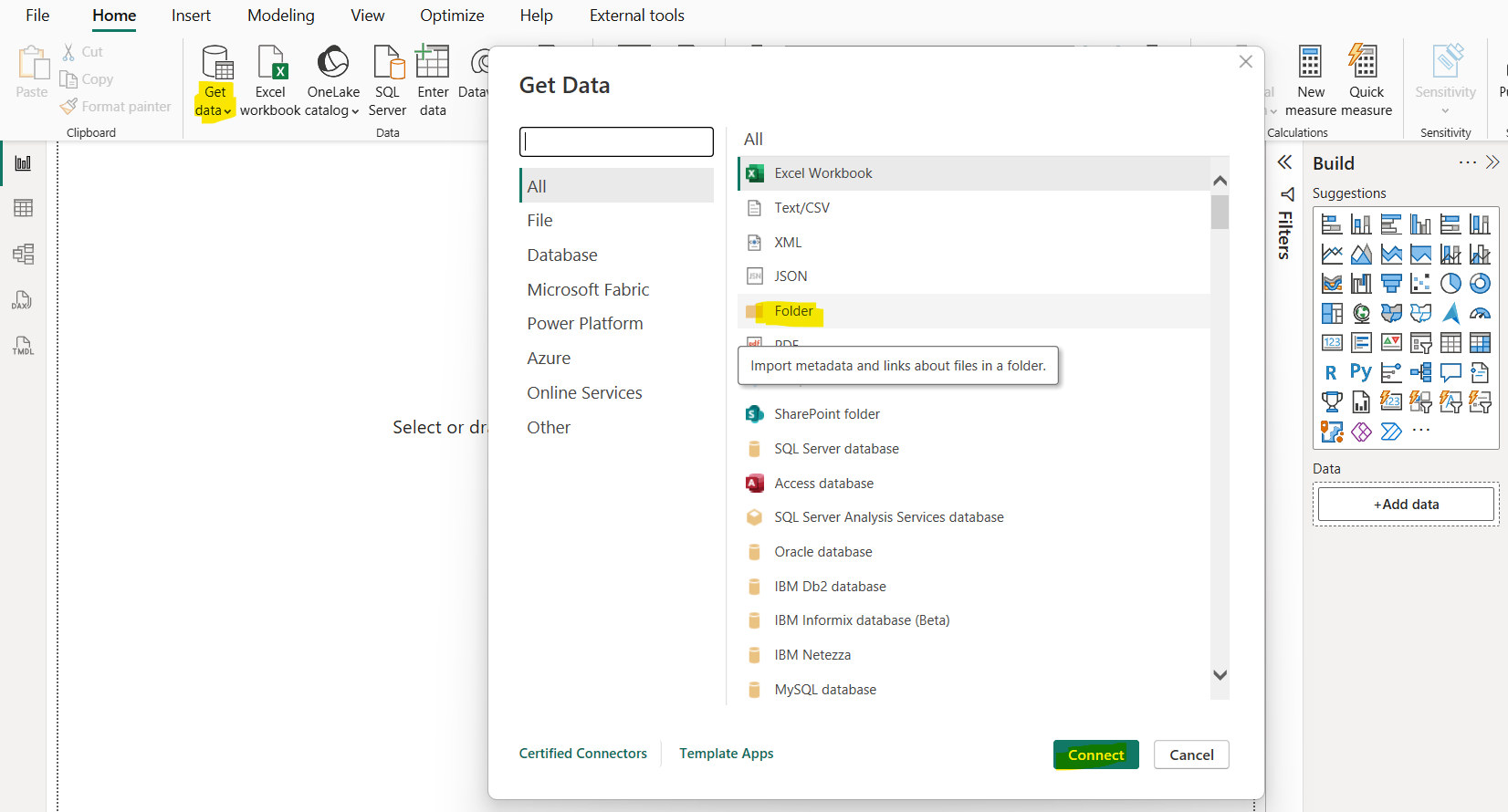Click the Get Data search box
This screenshot has width=1508, height=812.
point(616,142)
